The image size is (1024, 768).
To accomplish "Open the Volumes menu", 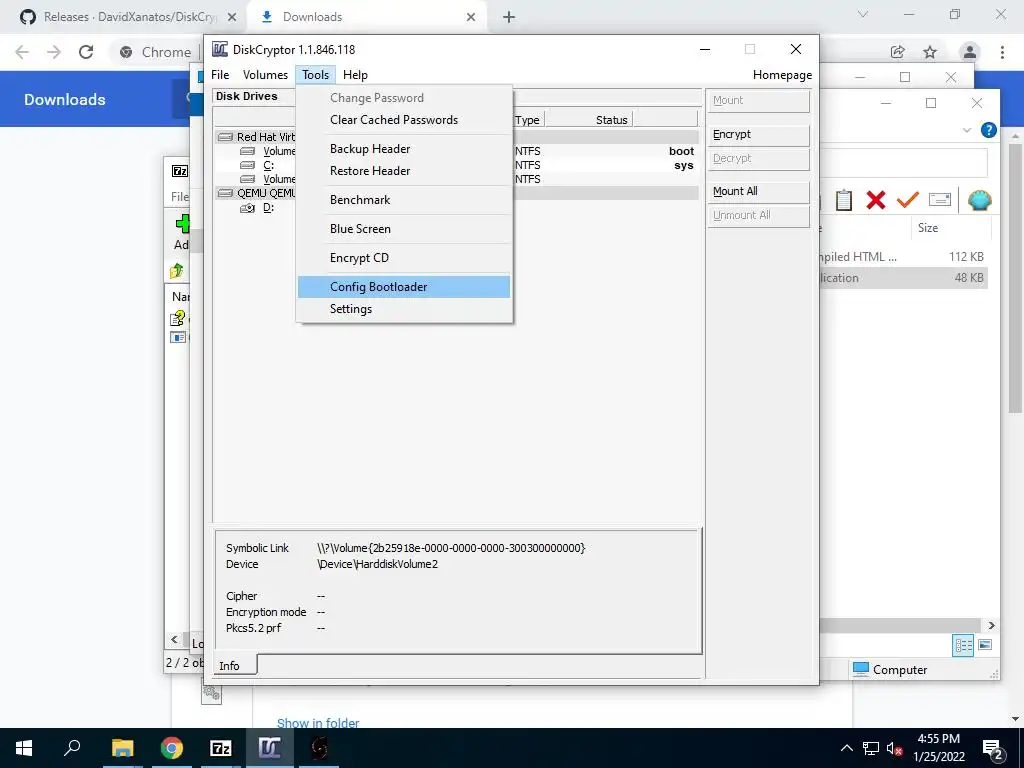I will [265, 75].
